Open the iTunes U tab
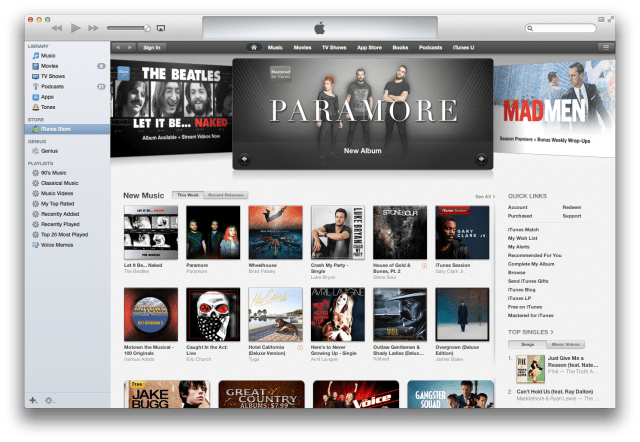 pyautogui.click(x=463, y=47)
